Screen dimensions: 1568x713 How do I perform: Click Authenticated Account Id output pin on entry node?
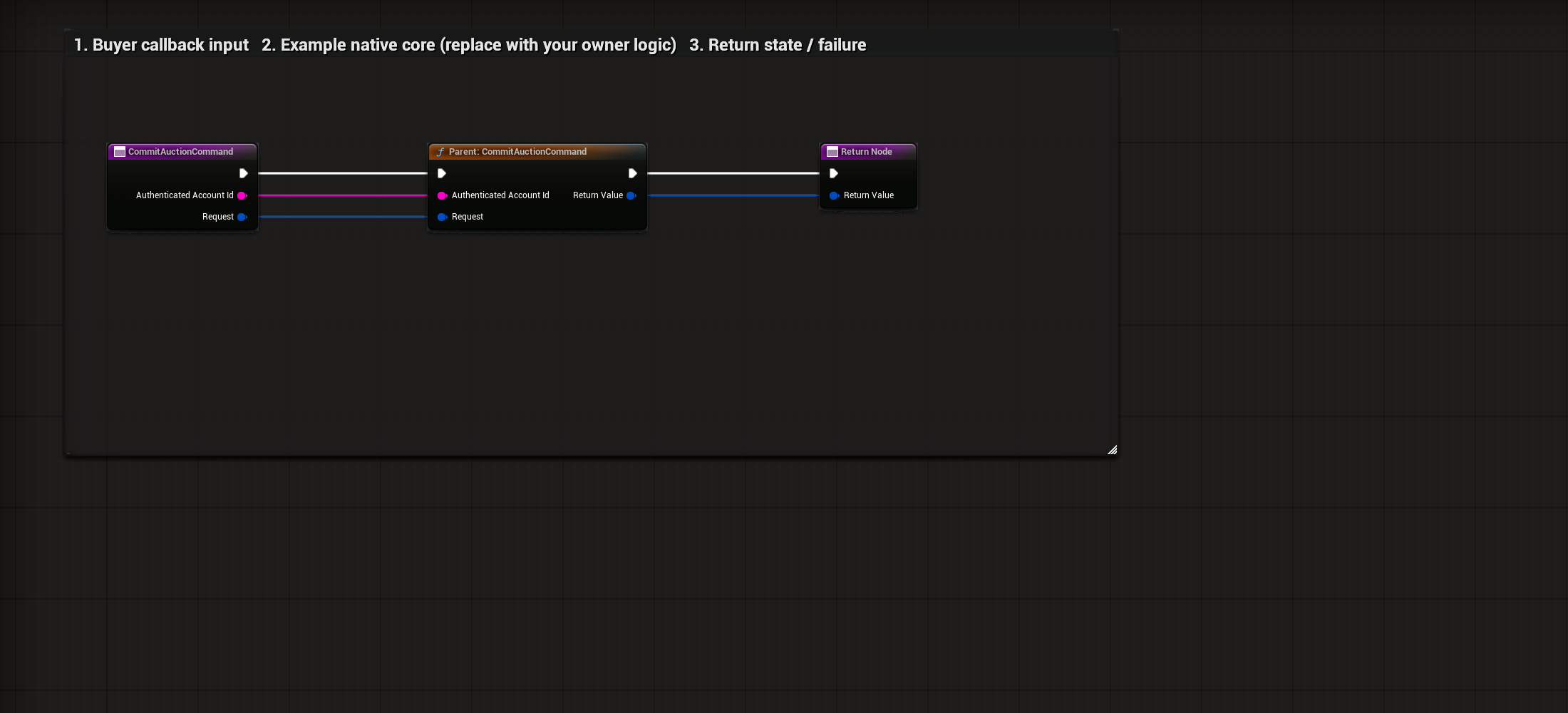click(x=242, y=195)
